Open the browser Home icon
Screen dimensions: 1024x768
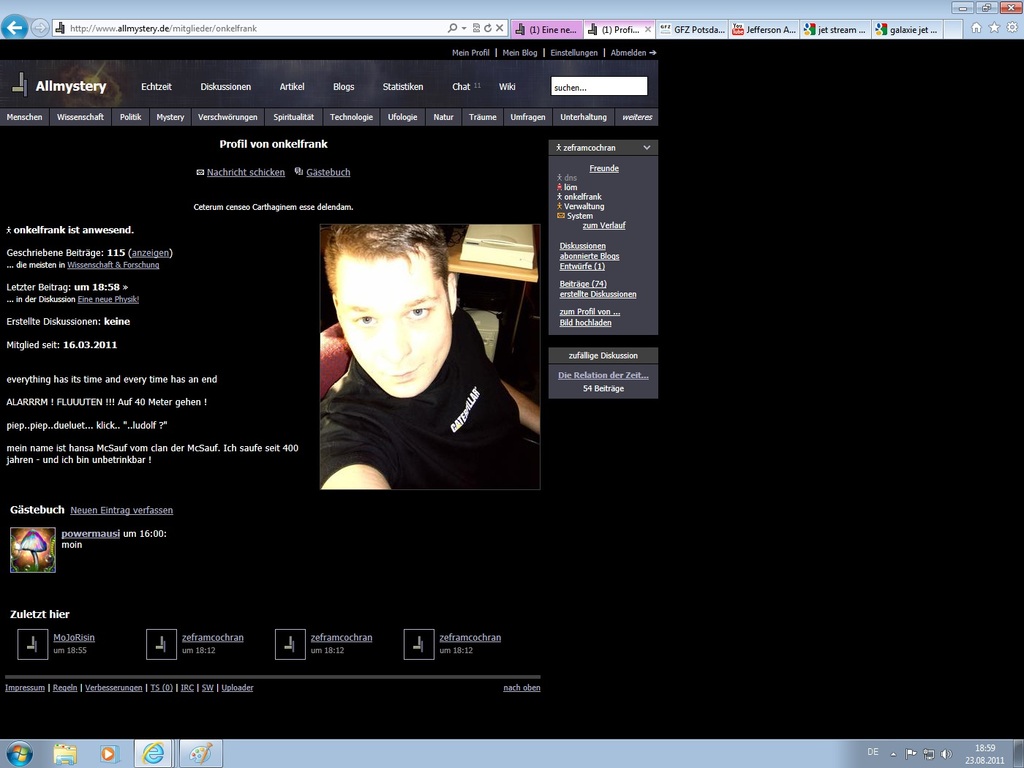tap(976, 27)
